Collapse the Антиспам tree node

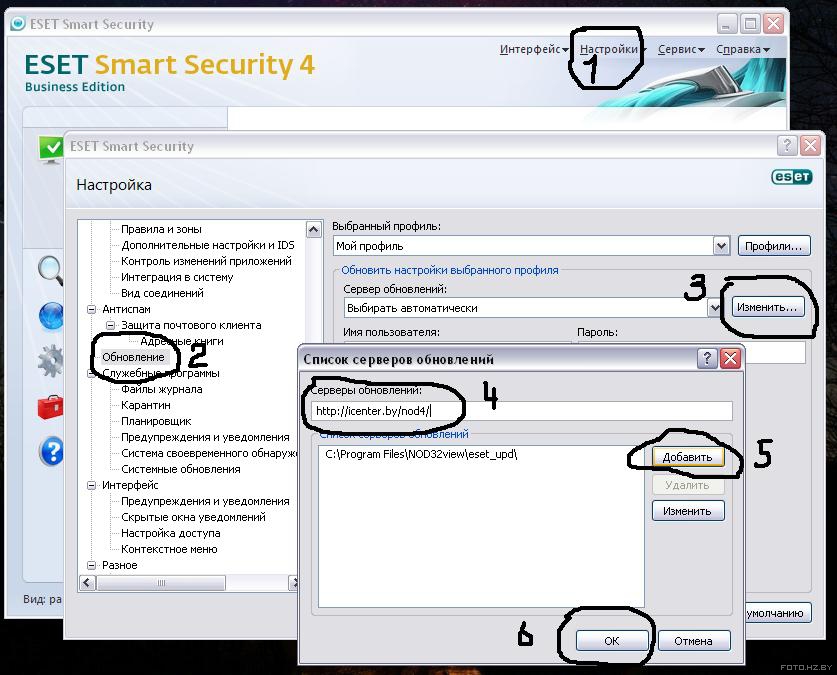[91, 309]
